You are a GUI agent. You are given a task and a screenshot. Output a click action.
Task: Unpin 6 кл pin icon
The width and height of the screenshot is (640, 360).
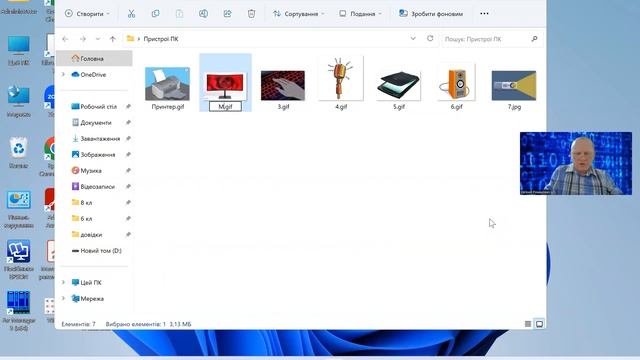click(x=128, y=218)
